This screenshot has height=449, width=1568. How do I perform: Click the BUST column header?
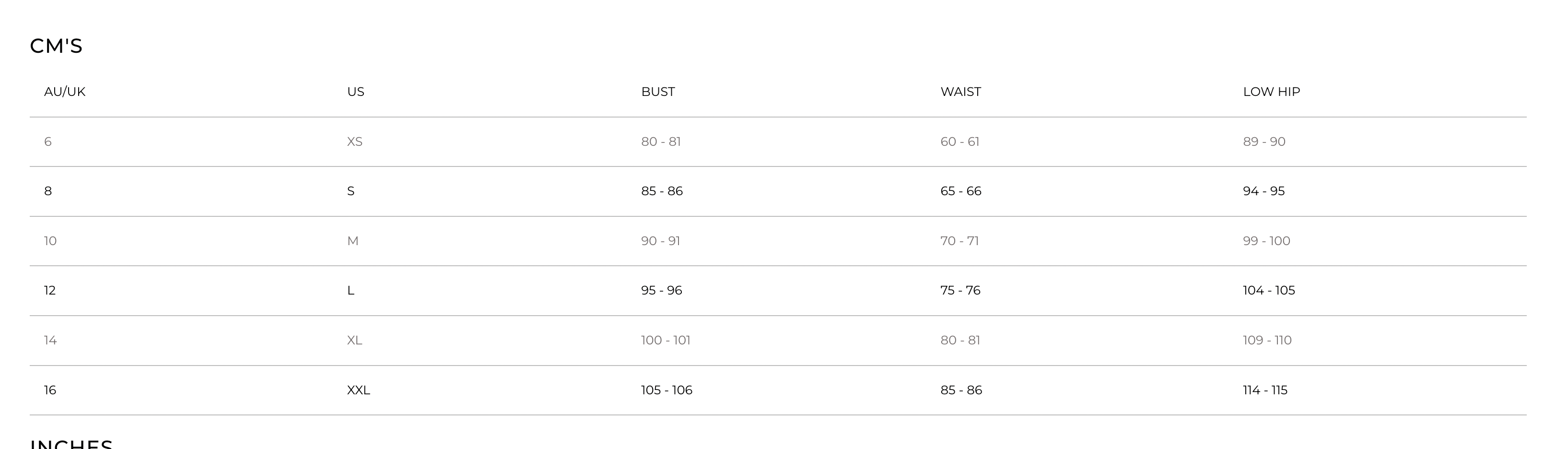coord(658,92)
